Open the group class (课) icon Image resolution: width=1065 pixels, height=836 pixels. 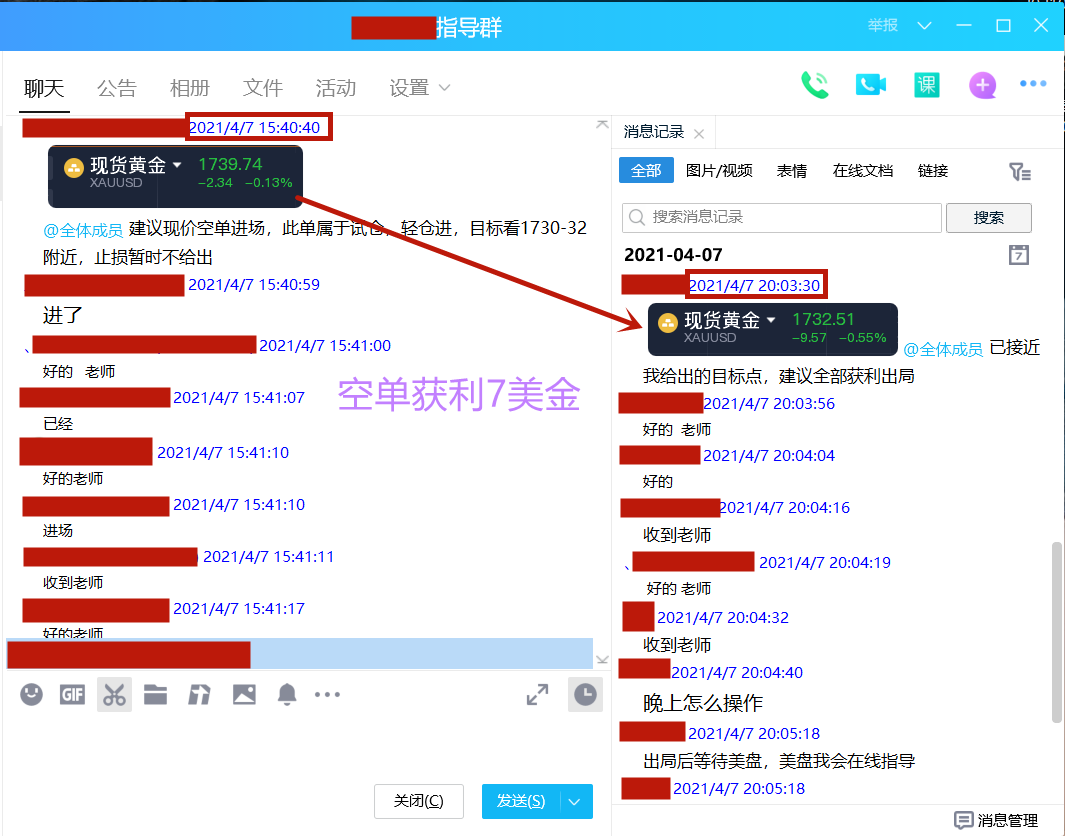[926, 85]
